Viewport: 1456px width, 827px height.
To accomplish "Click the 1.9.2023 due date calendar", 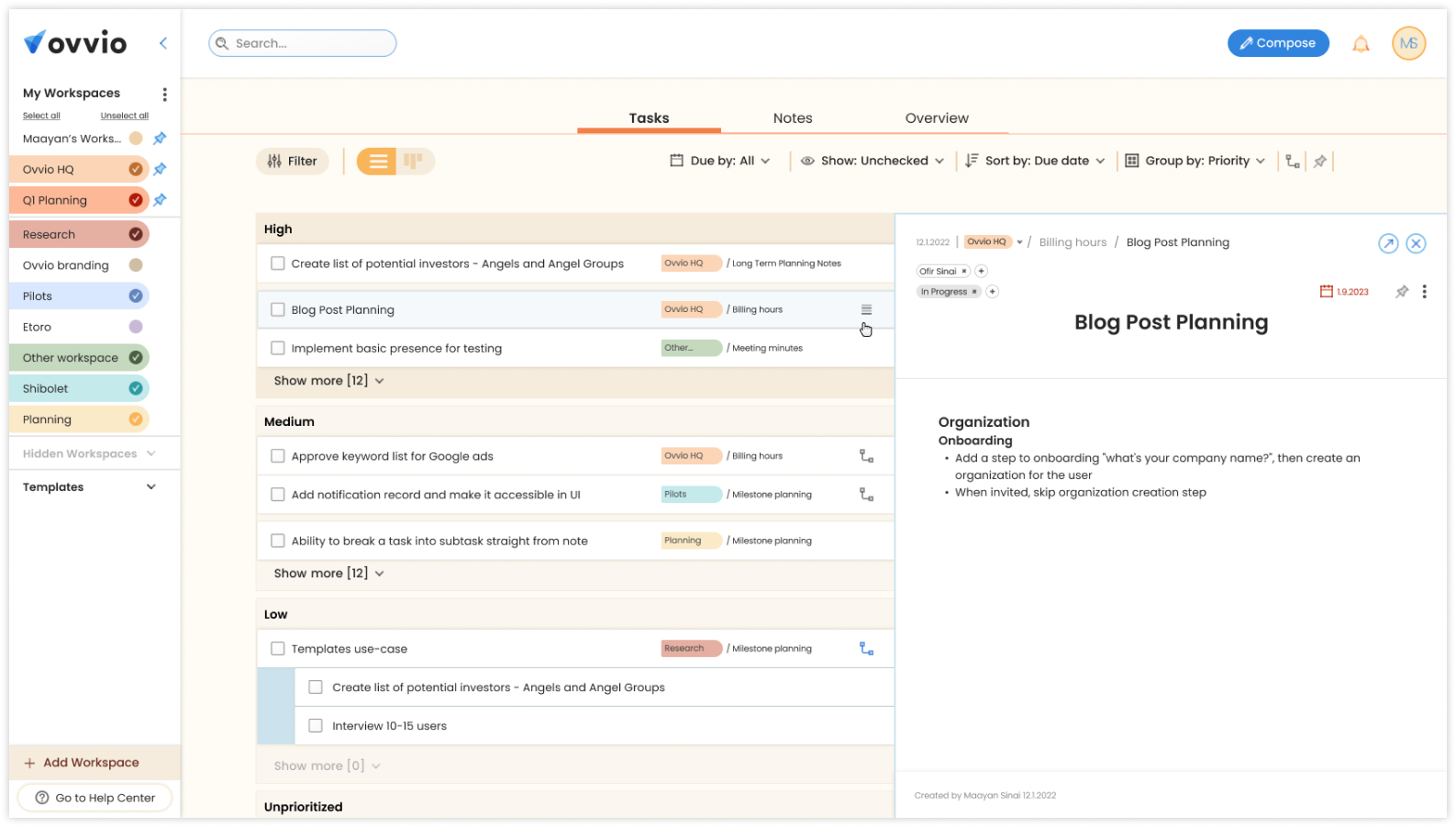I will [1344, 292].
